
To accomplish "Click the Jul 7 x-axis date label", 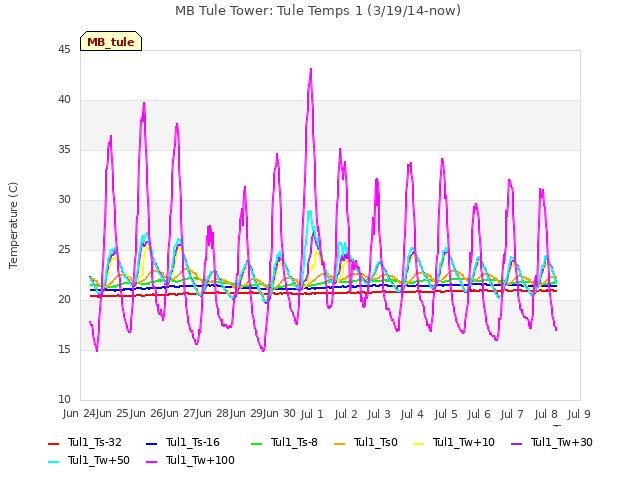I will pyautogui.click(x=512, y=414).
